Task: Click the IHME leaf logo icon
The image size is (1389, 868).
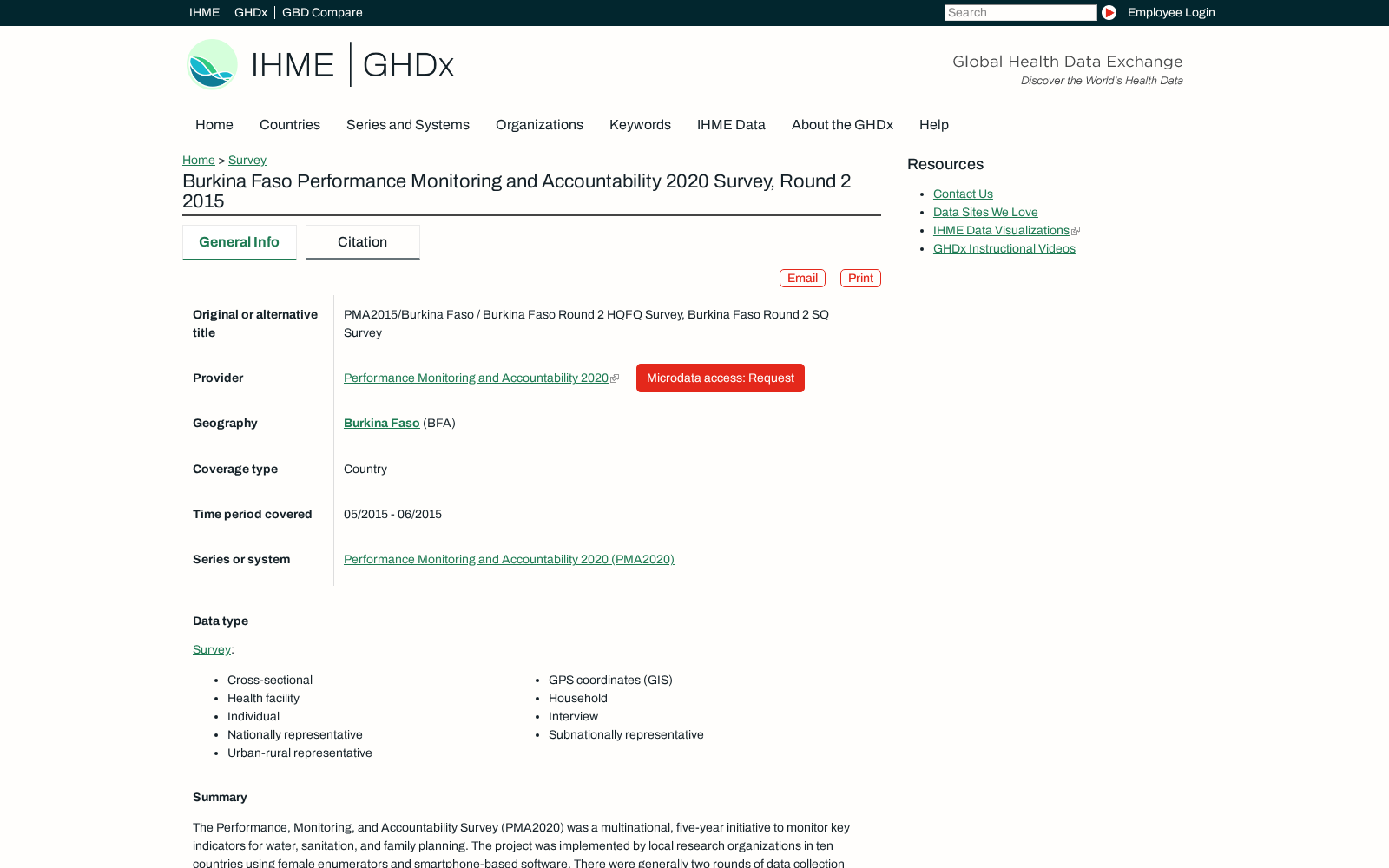Action: tap(212, 64)
